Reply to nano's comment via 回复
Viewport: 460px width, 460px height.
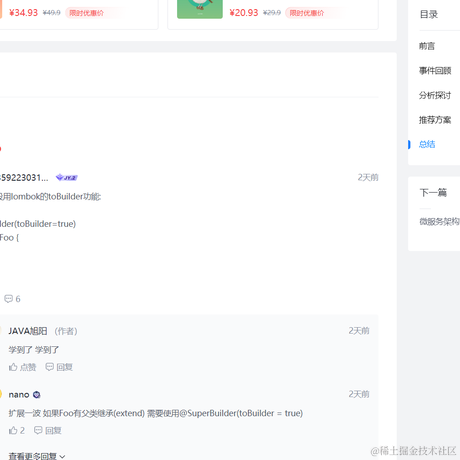[x=48, y=430]
